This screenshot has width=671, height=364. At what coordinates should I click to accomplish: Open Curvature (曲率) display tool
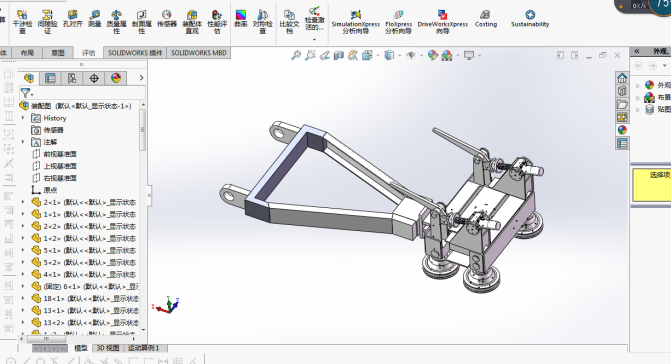241,19
